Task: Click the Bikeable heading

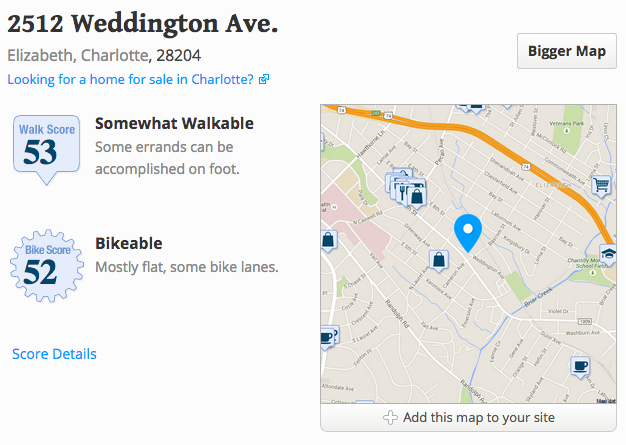Action: [x=128, y=244]
